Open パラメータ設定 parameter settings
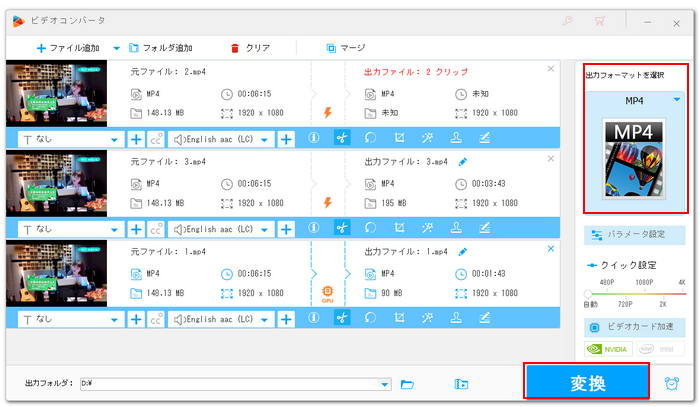This screenshot has height=407, width=700. [635, 236]
